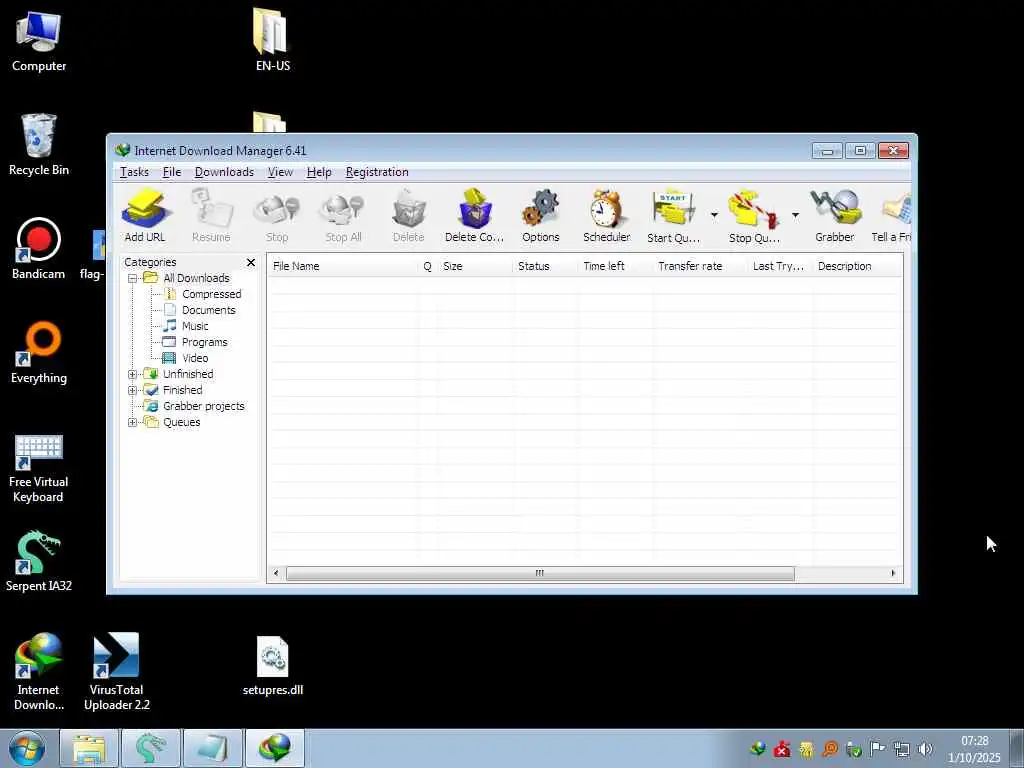This screenshot has height=768, width=1024.
Task: Sort by Description column header
Action: (x=858, y=266)
